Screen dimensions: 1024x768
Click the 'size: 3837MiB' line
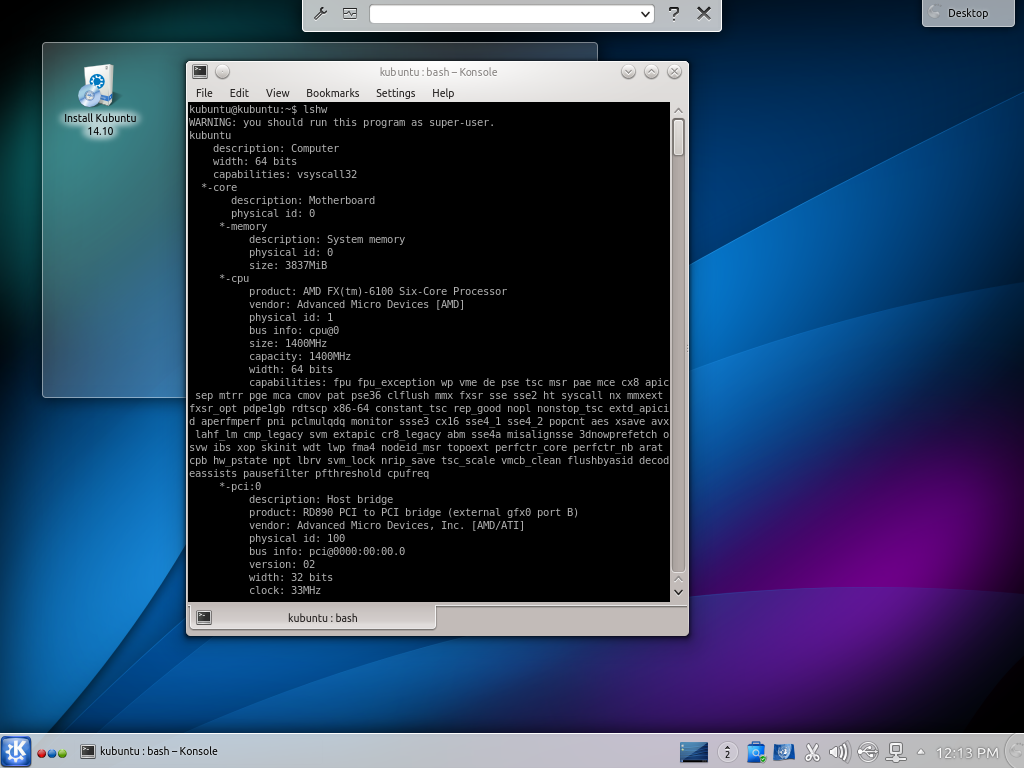click(288, 265)
